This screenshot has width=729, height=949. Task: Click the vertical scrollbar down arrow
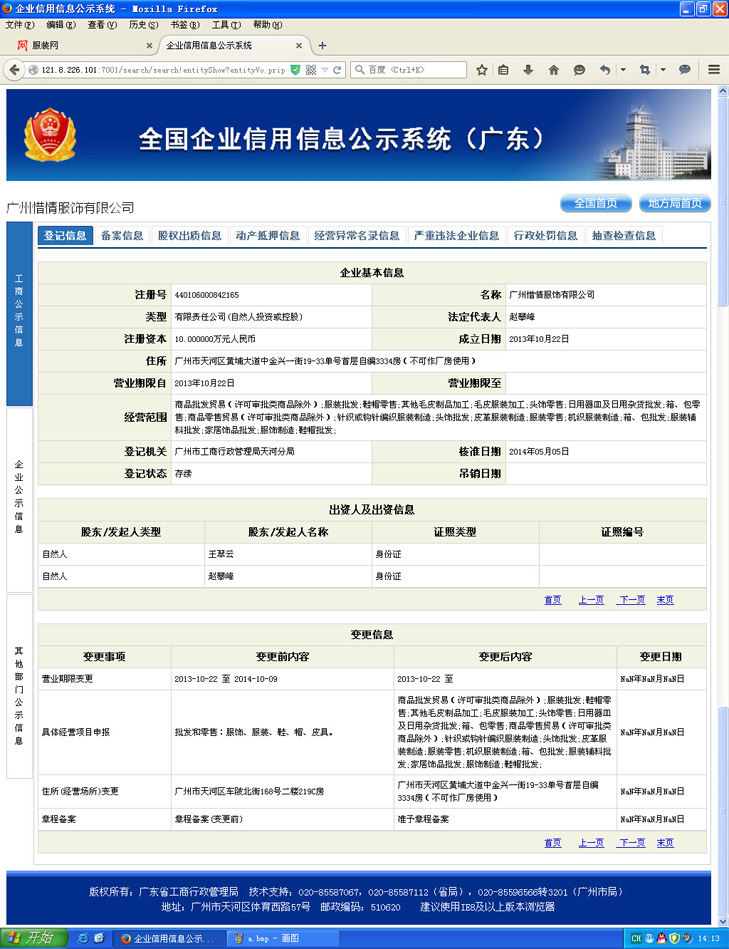pyautogui.click(x=723, y=921)
